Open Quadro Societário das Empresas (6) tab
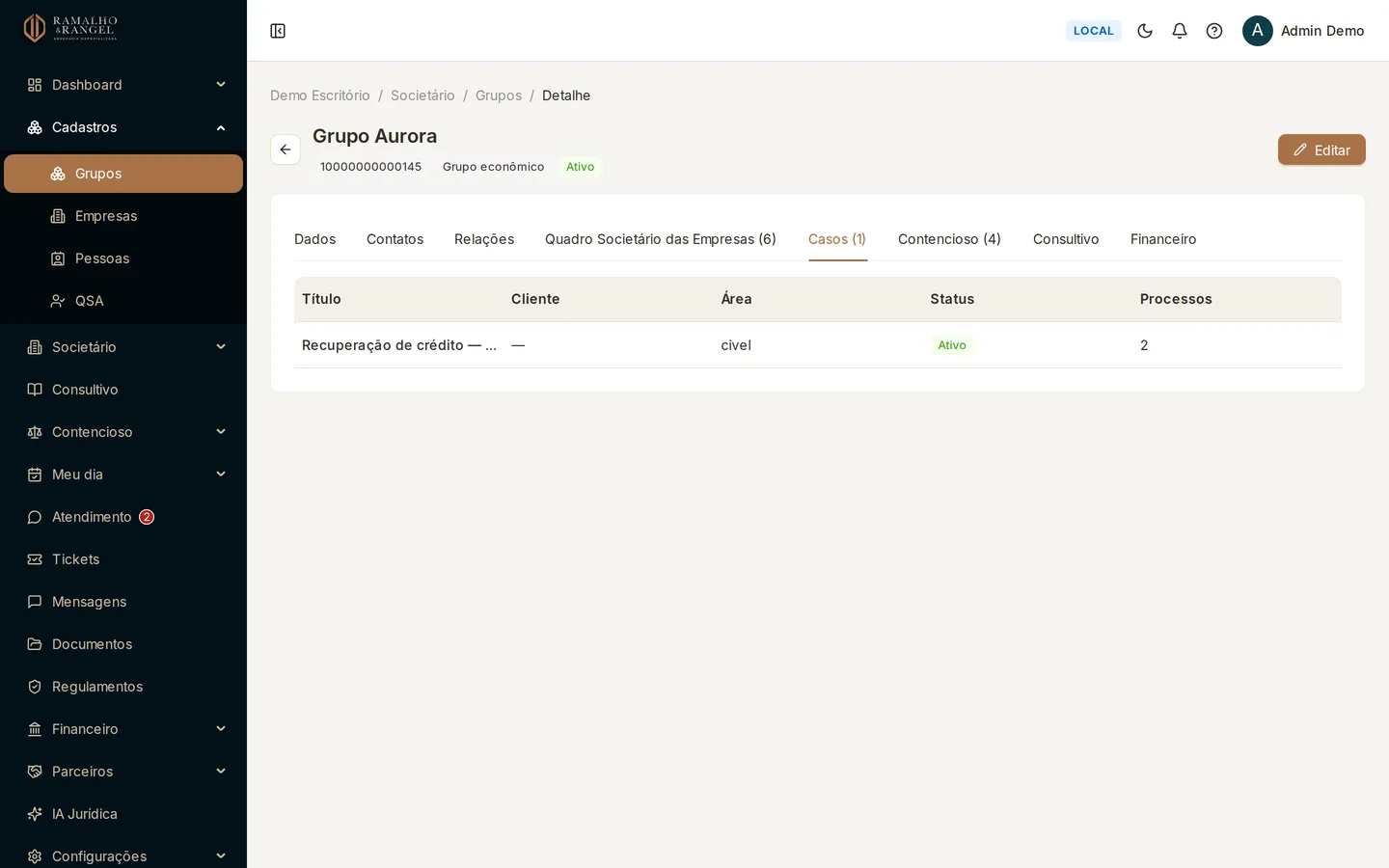This screenshot has width=1389, height=868. (x=661, y=239)
